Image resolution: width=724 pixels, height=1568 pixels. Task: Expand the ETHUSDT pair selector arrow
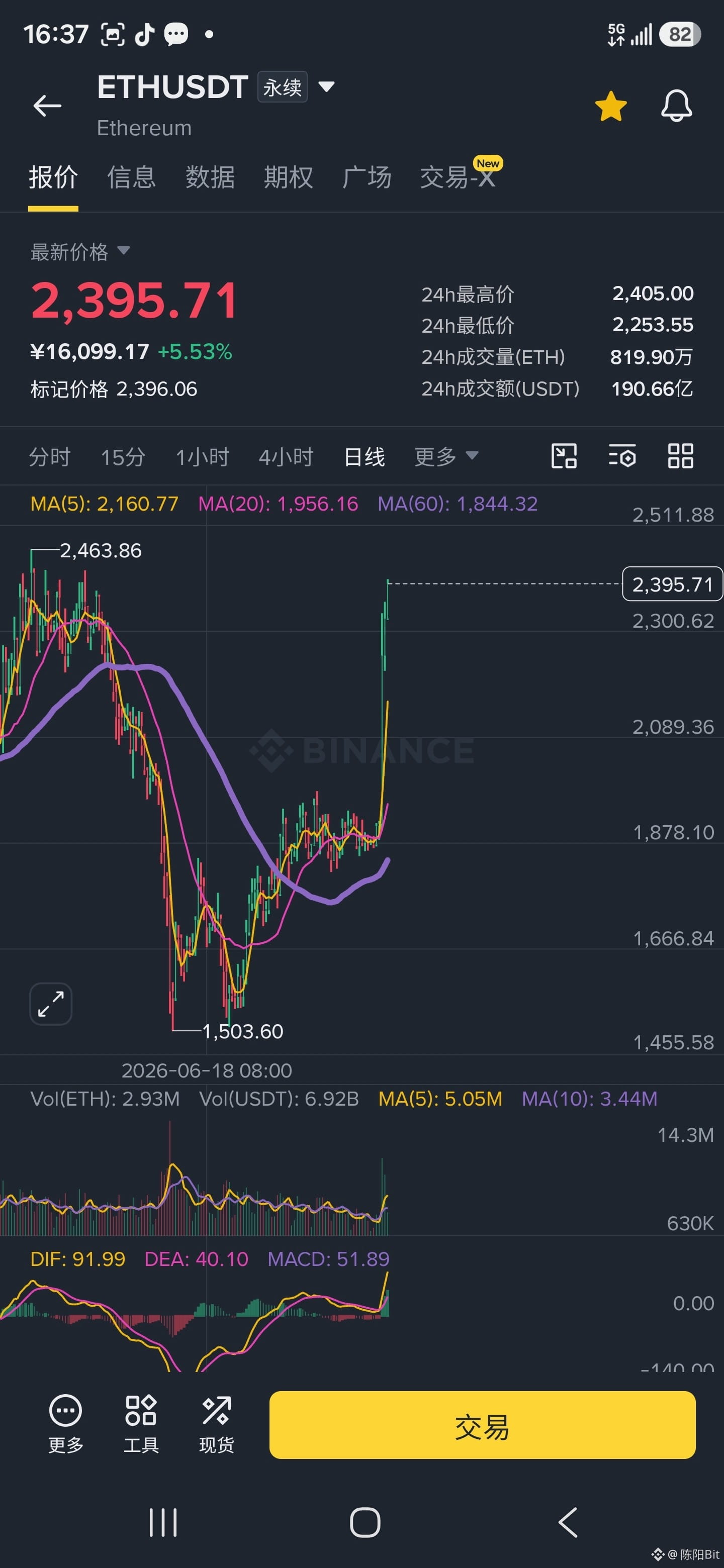pos(326,87)
